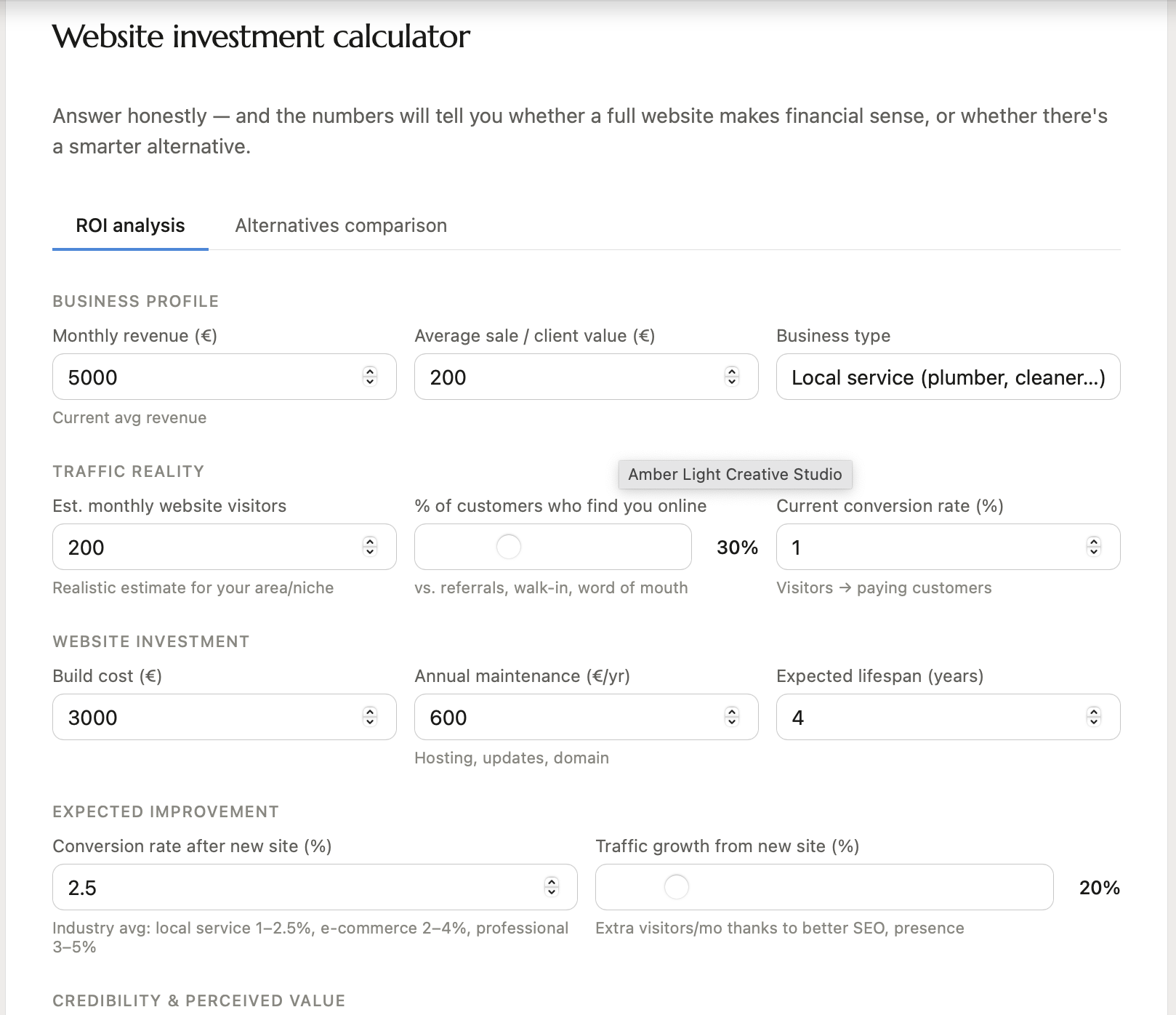Click the Industry avg local service hint text
The width and height of the screenshot is (1176, 1015).
click(x=310, y=937)
